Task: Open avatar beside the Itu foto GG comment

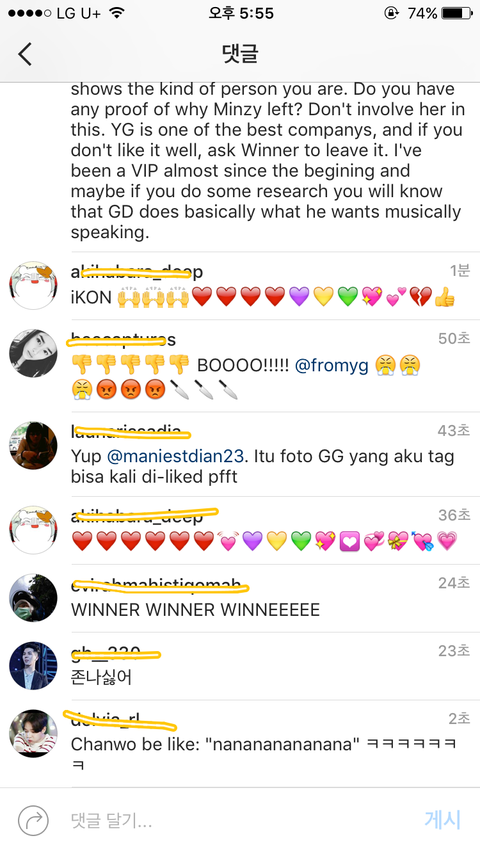Action: pyautogui.click(x=33, y=446)
